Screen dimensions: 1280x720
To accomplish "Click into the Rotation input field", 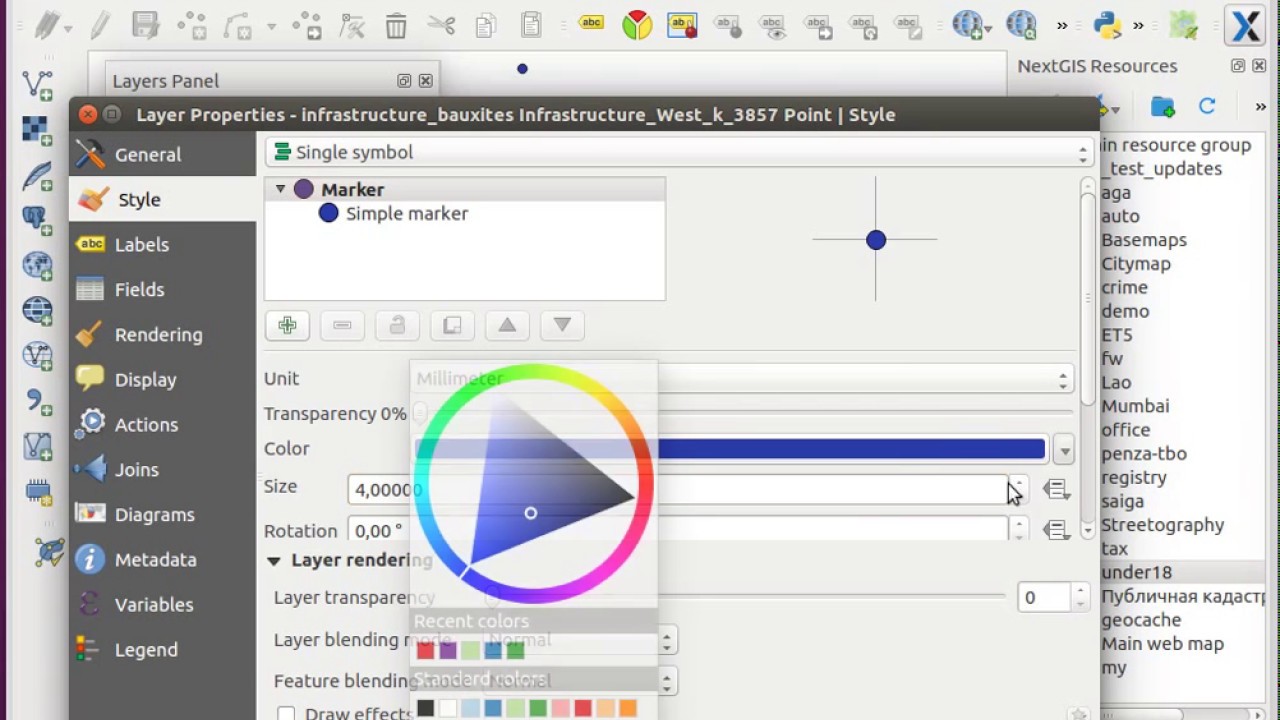I will point(680,530).
